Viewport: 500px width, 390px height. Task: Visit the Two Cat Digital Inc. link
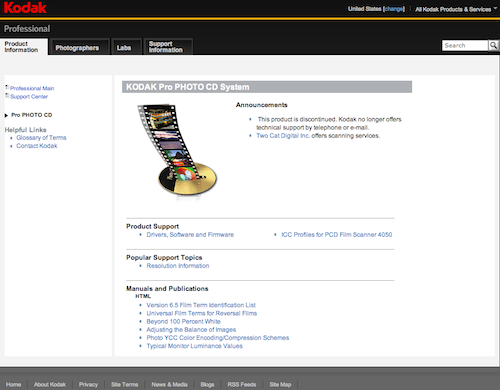[283, 136]
